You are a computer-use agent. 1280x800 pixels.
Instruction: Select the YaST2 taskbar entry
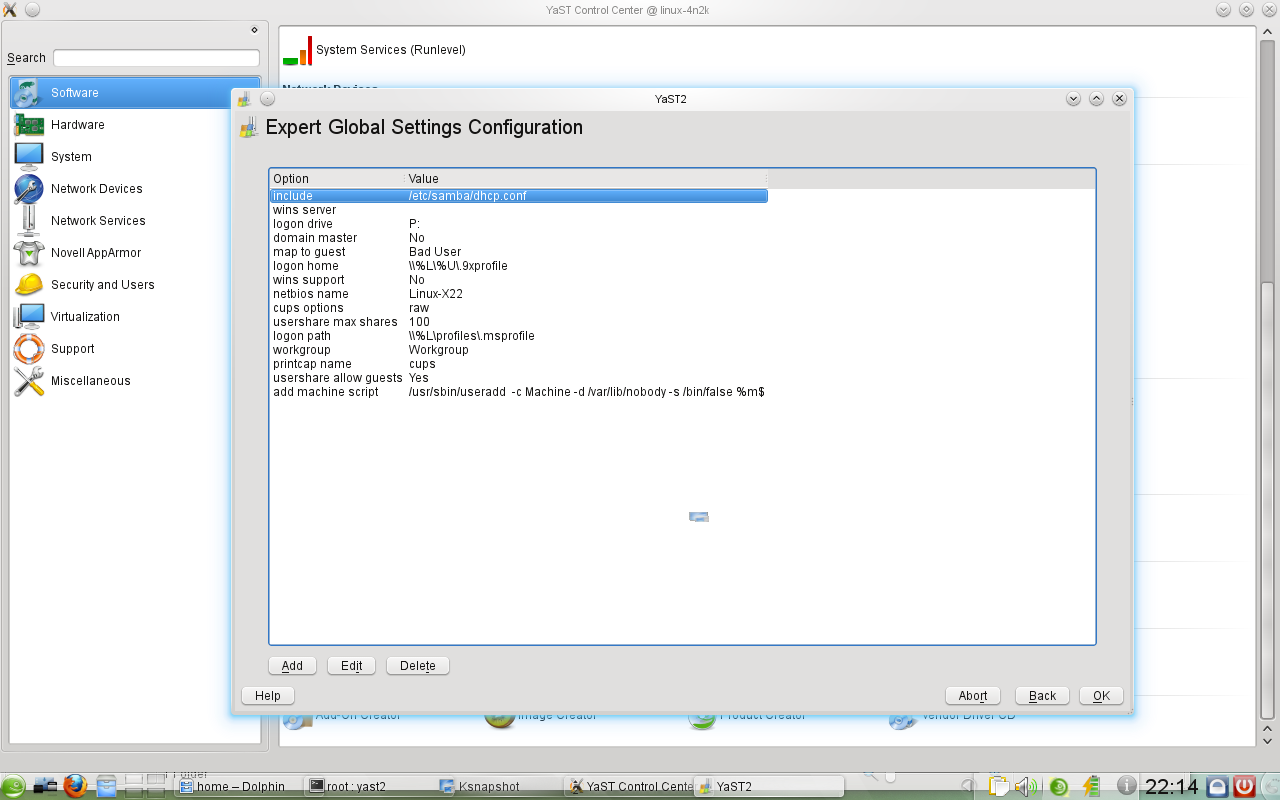[x=769, y=787]
